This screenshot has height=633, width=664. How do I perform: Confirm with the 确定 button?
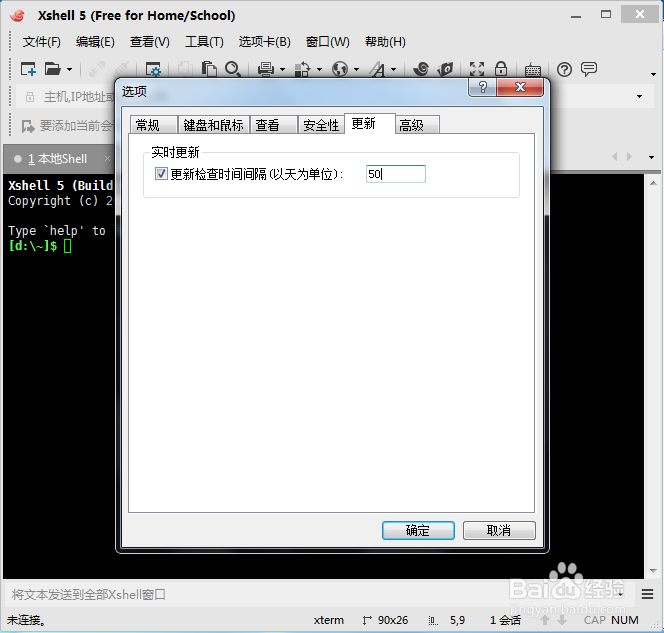(x=418, y=531)
